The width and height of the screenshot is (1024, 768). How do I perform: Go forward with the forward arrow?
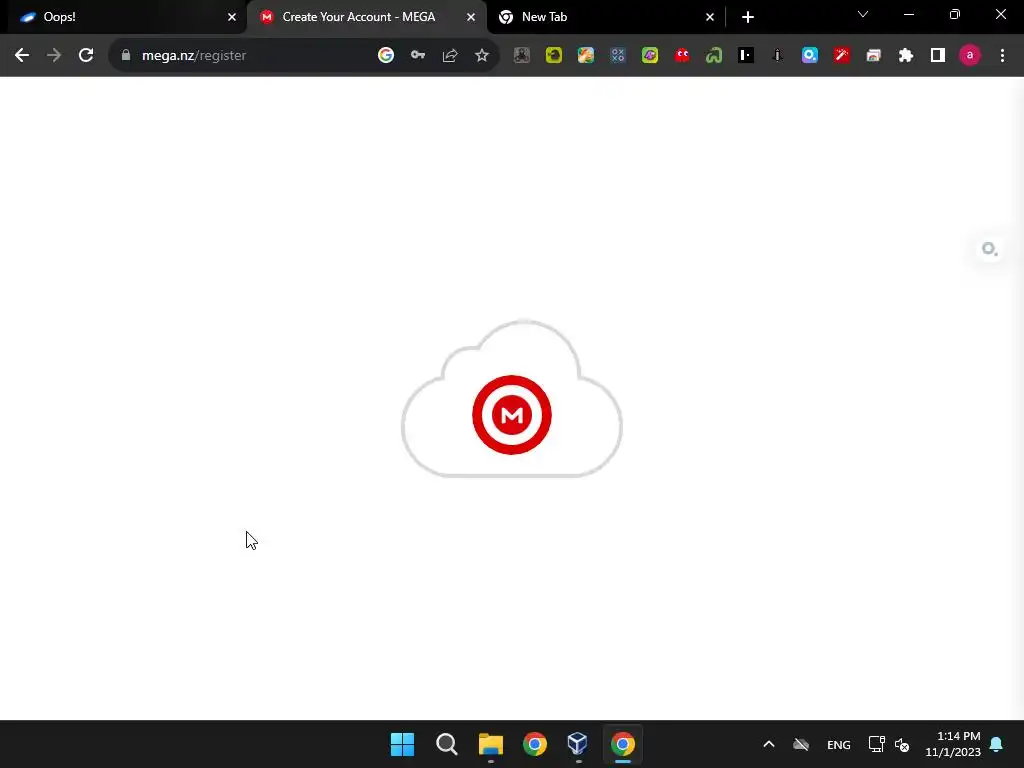pyautogui.click(x=54, y=56)
